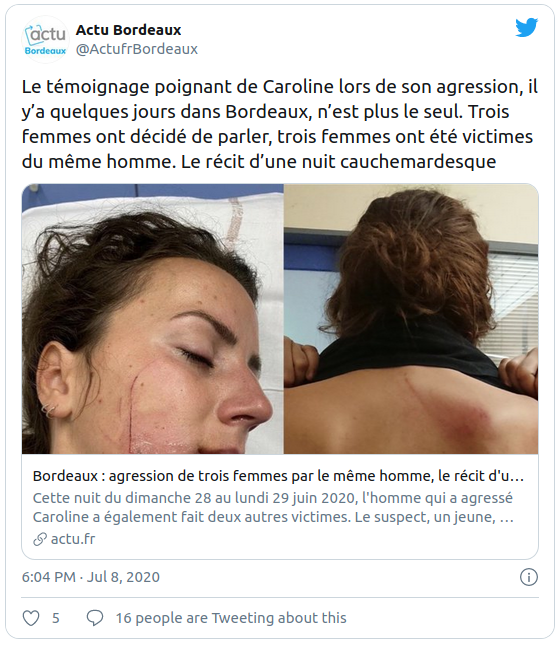
Task: Click the like count number 5
Action: point(56,618)
